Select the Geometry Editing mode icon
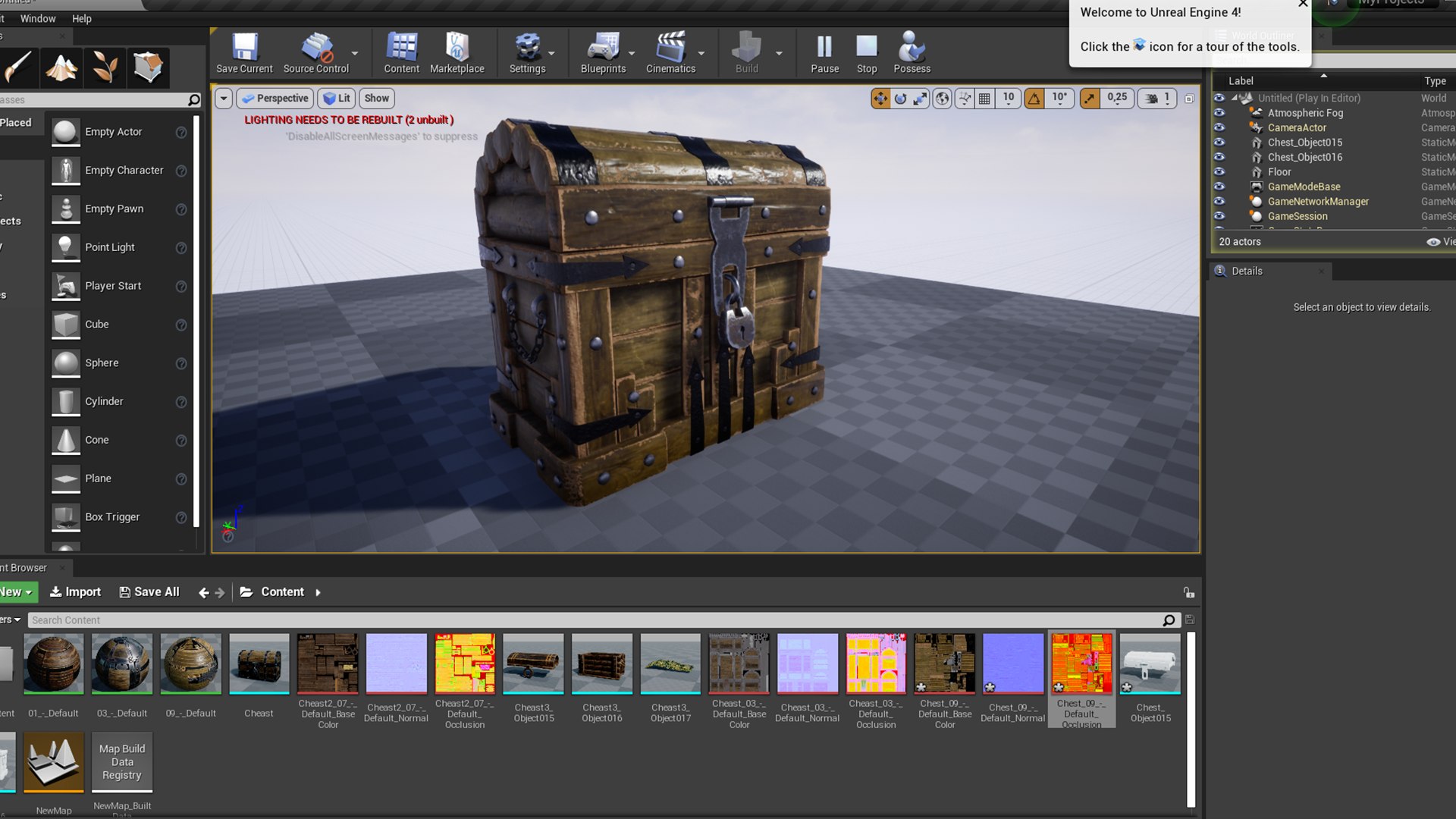The image size is (1456, 819). tap(148, 67)
